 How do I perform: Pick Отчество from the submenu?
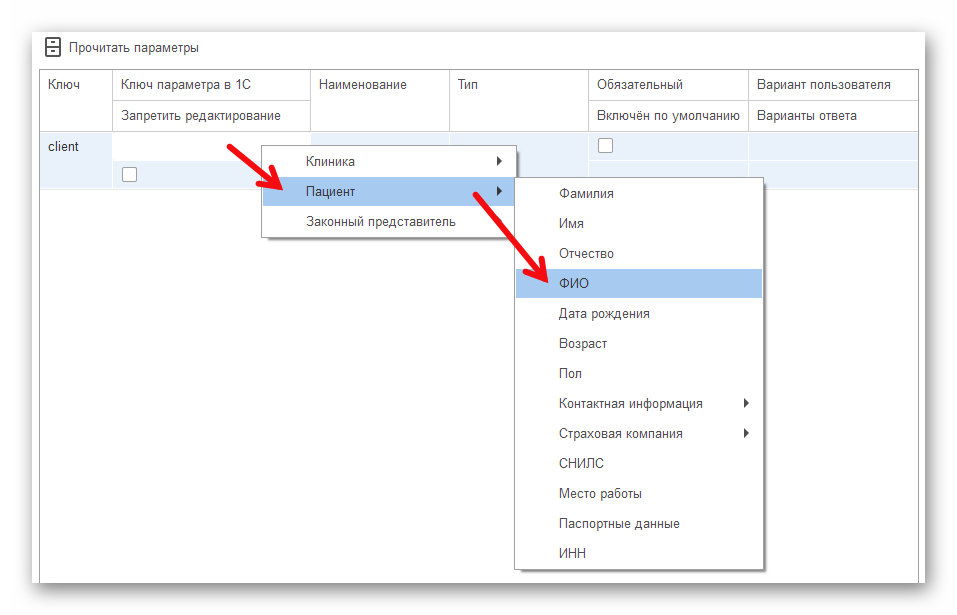[x=586, y=254]
